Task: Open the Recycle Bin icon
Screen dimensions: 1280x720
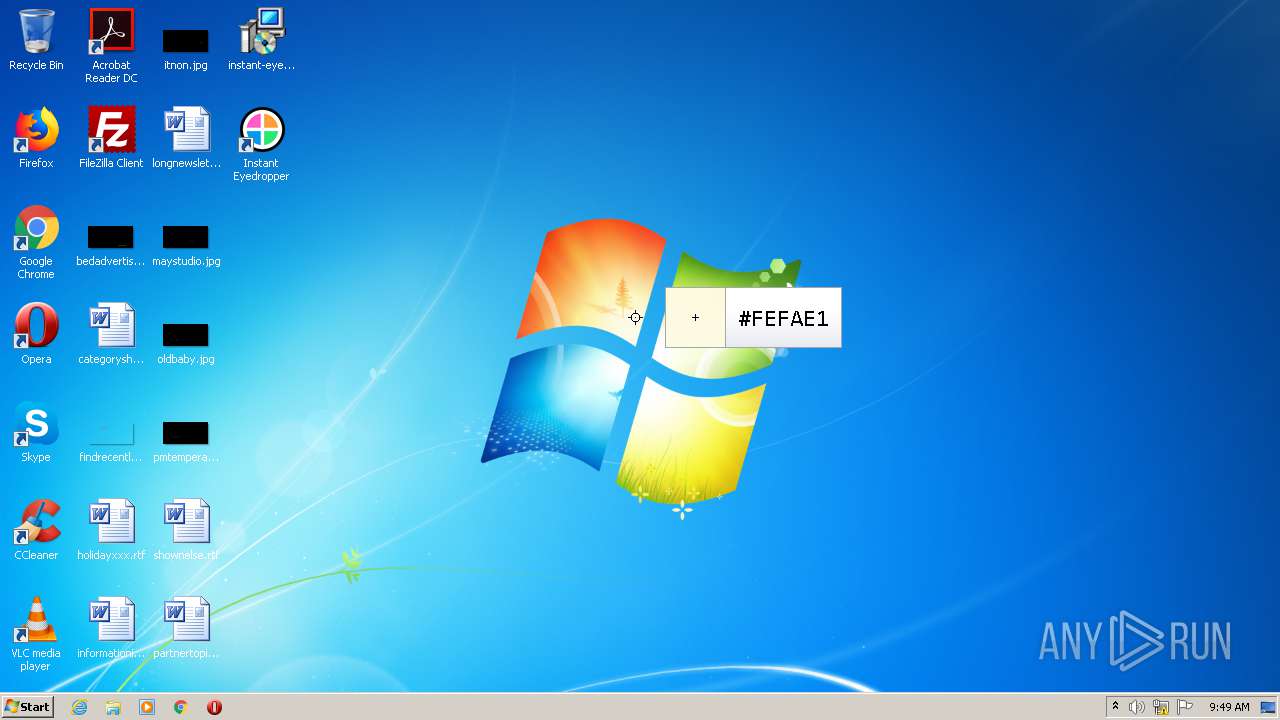Action: coord(36,40)
